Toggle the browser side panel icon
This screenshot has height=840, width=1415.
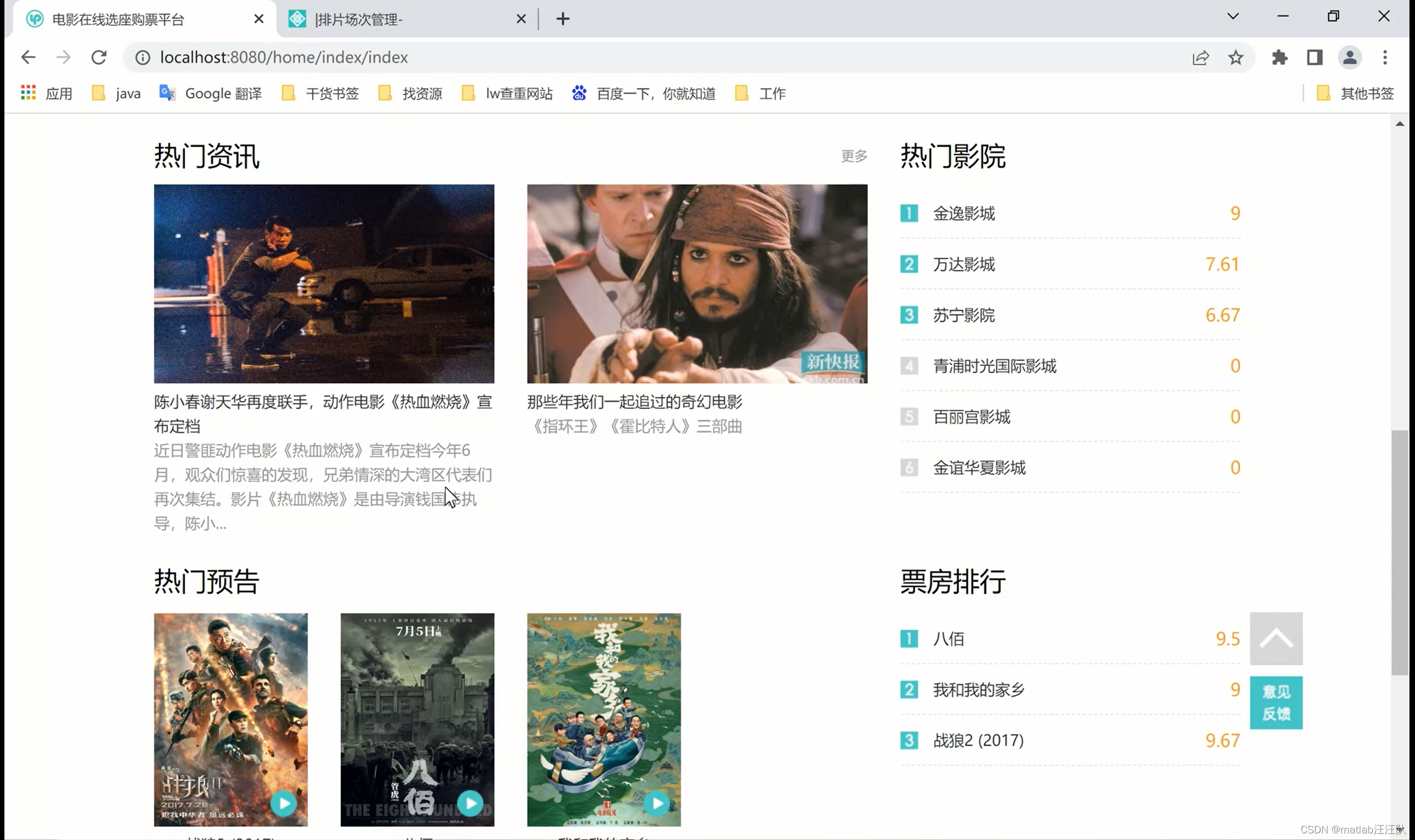coord(1314,57)
